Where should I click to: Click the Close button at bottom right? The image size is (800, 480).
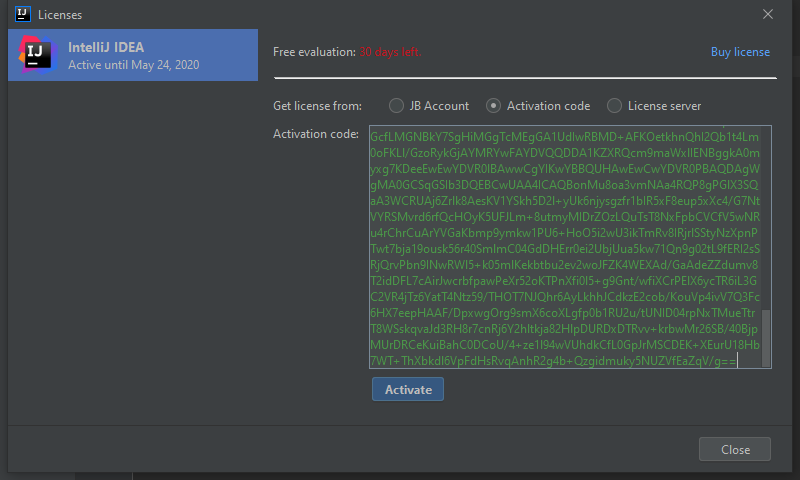[x=734, y=450]
